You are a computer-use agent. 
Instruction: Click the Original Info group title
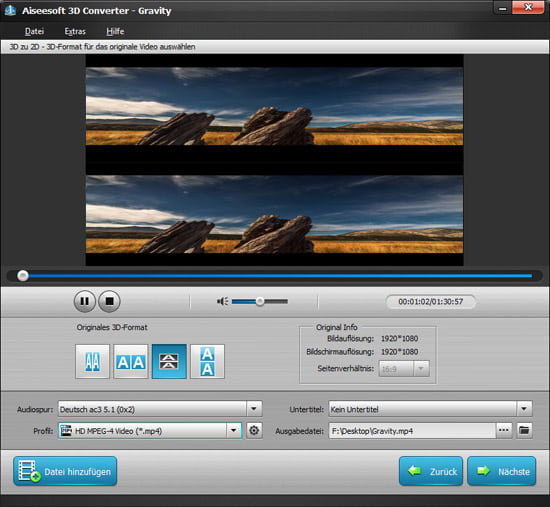(x=337, y=327)
